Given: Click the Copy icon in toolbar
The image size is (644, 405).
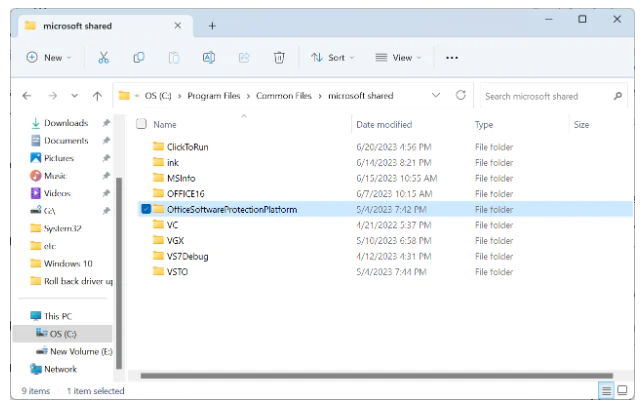Looking at the screenshot, I should [139, 58].
